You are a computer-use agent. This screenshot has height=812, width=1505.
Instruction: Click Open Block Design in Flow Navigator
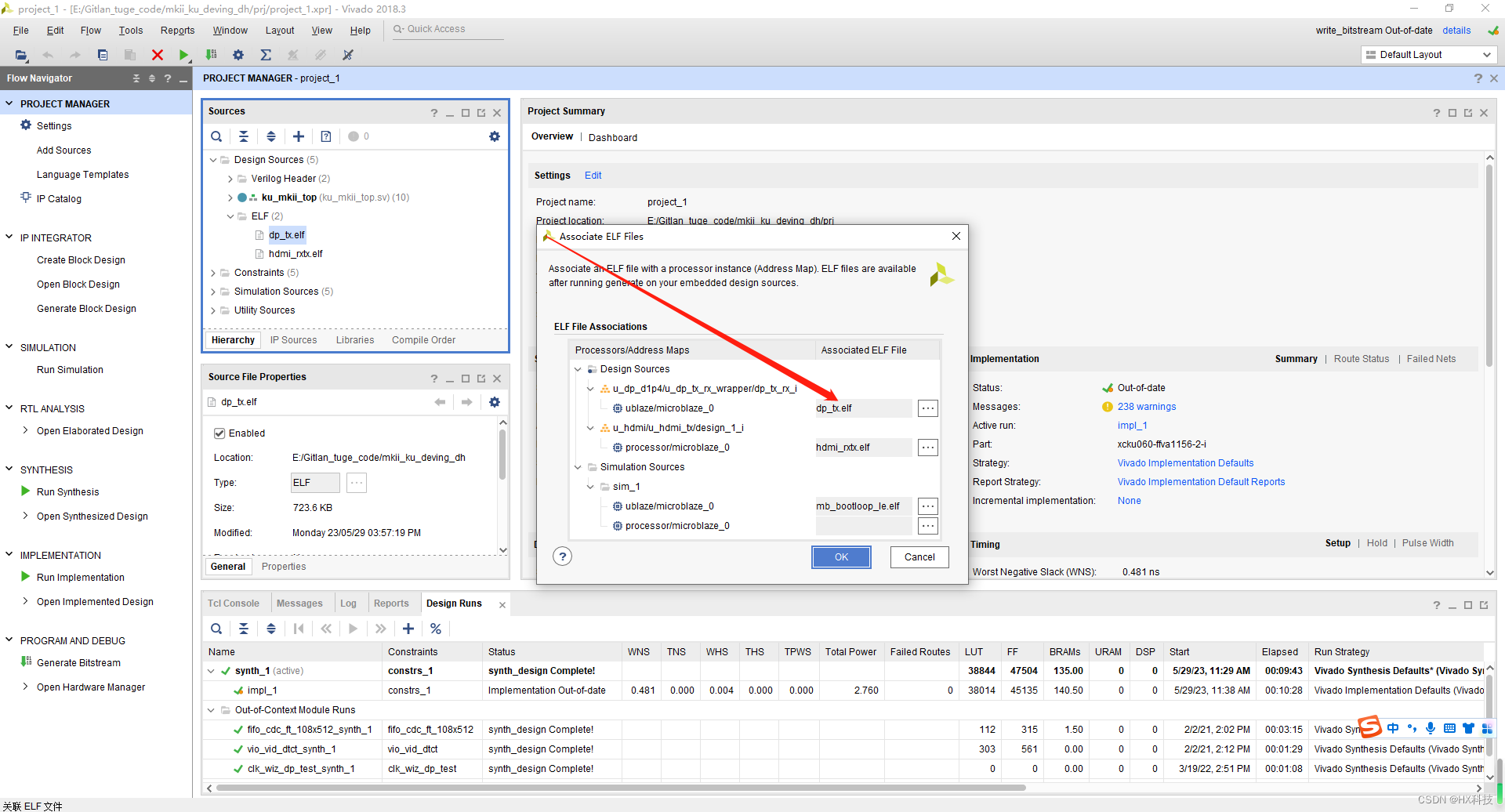point(78,285)
